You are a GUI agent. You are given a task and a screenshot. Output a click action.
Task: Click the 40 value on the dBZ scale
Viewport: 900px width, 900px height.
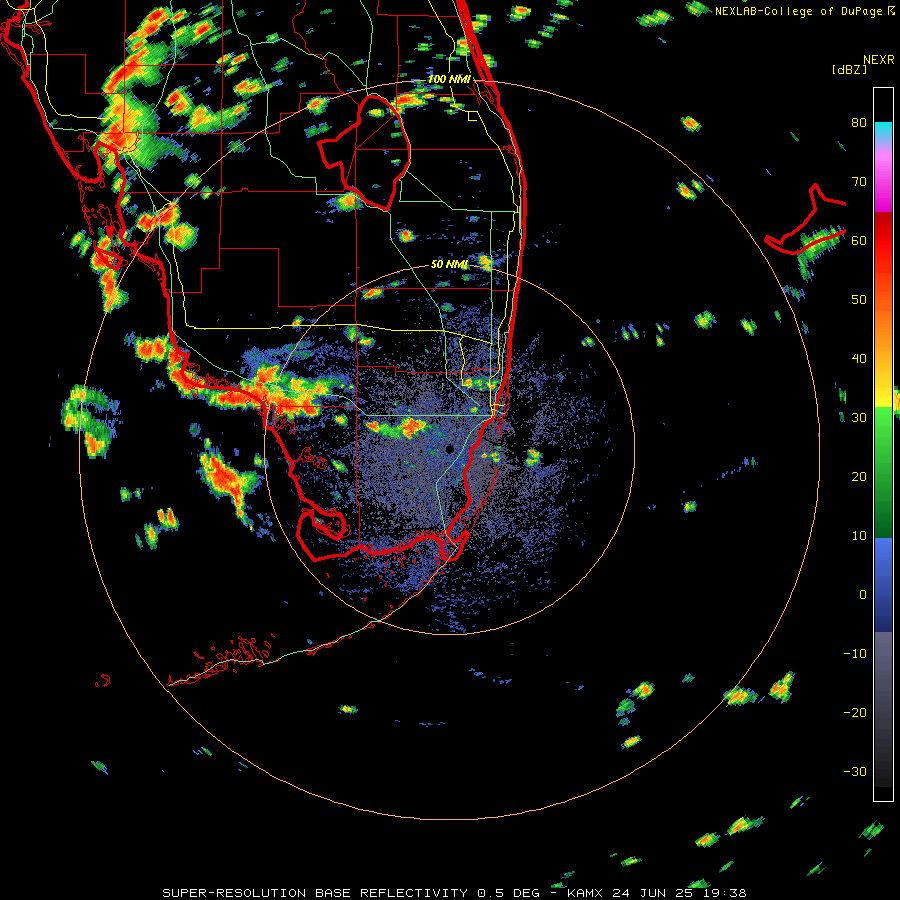tap(859, 359)
